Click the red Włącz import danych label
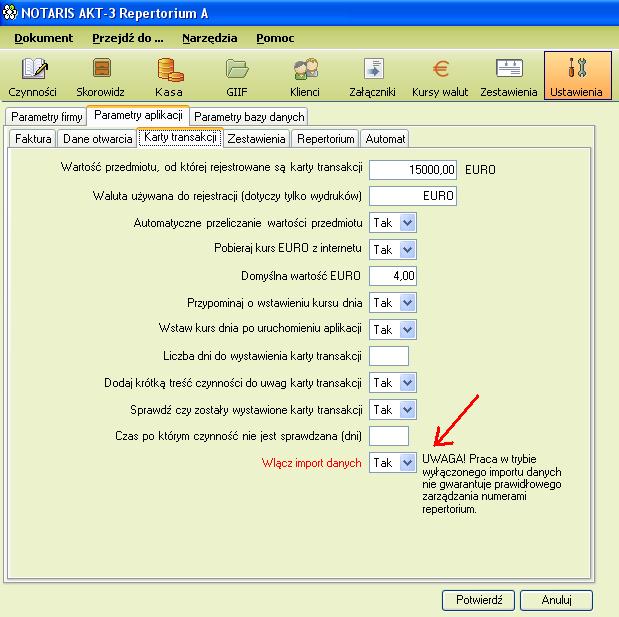 (x=311, y=463)
